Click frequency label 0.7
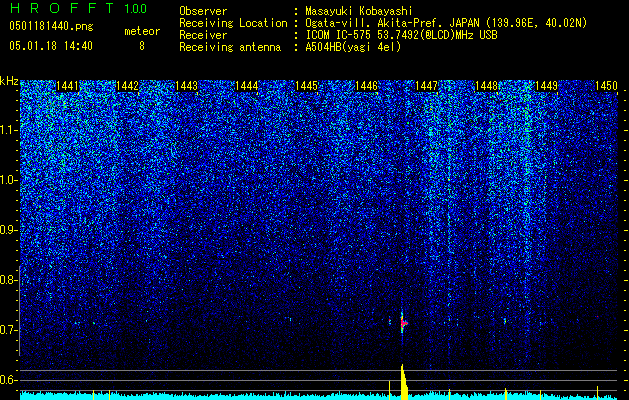Screen dimensions: 629x400 (7, 330)
